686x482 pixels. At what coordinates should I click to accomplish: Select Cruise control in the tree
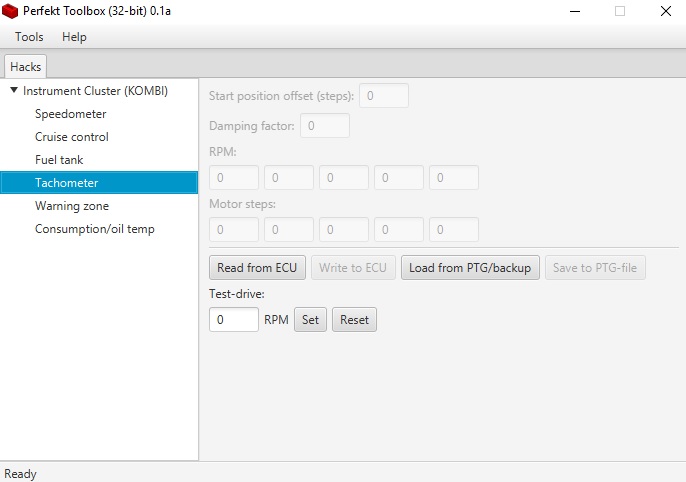coord(71,137)
